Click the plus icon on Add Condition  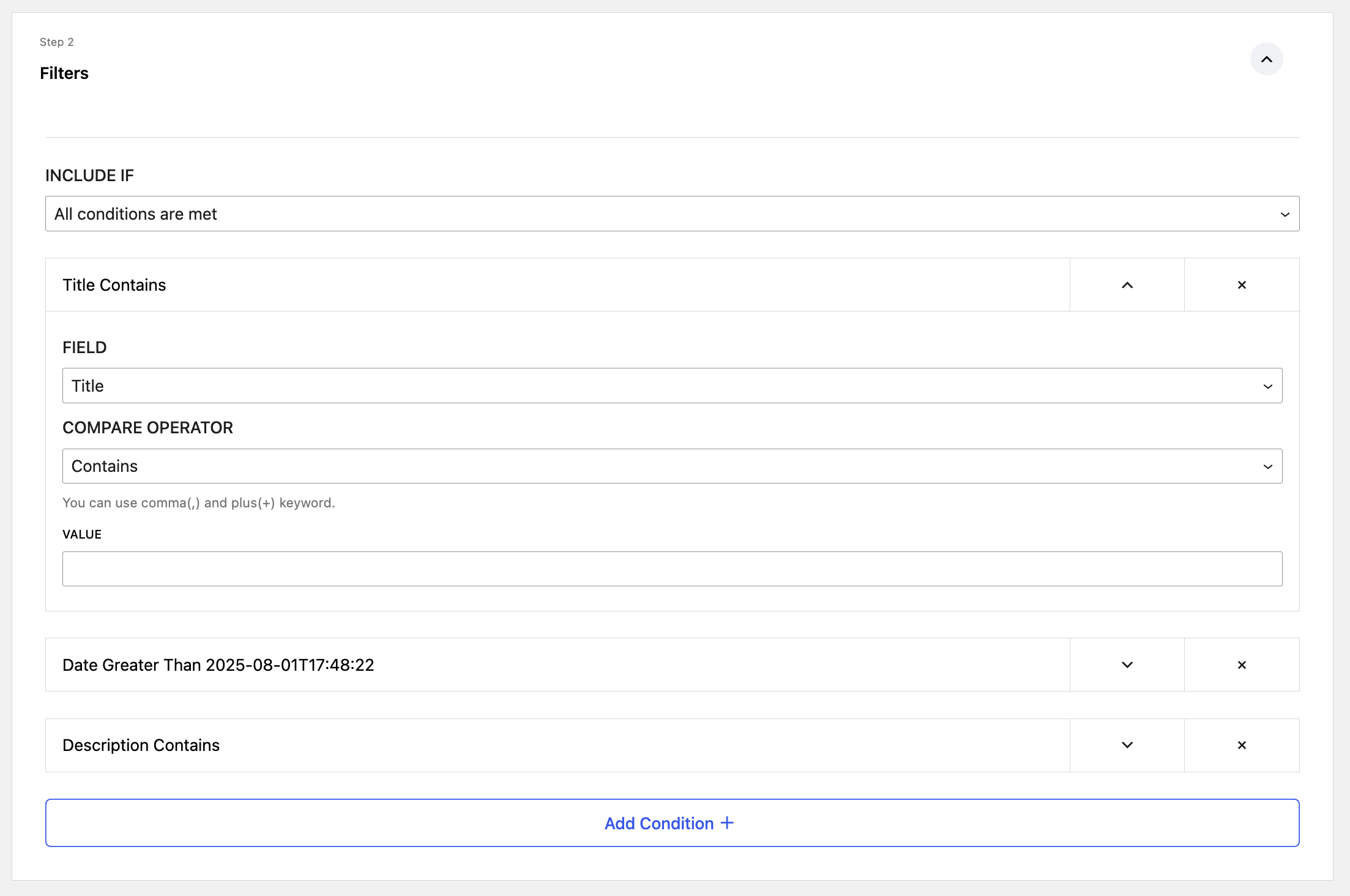pos(727,823)
